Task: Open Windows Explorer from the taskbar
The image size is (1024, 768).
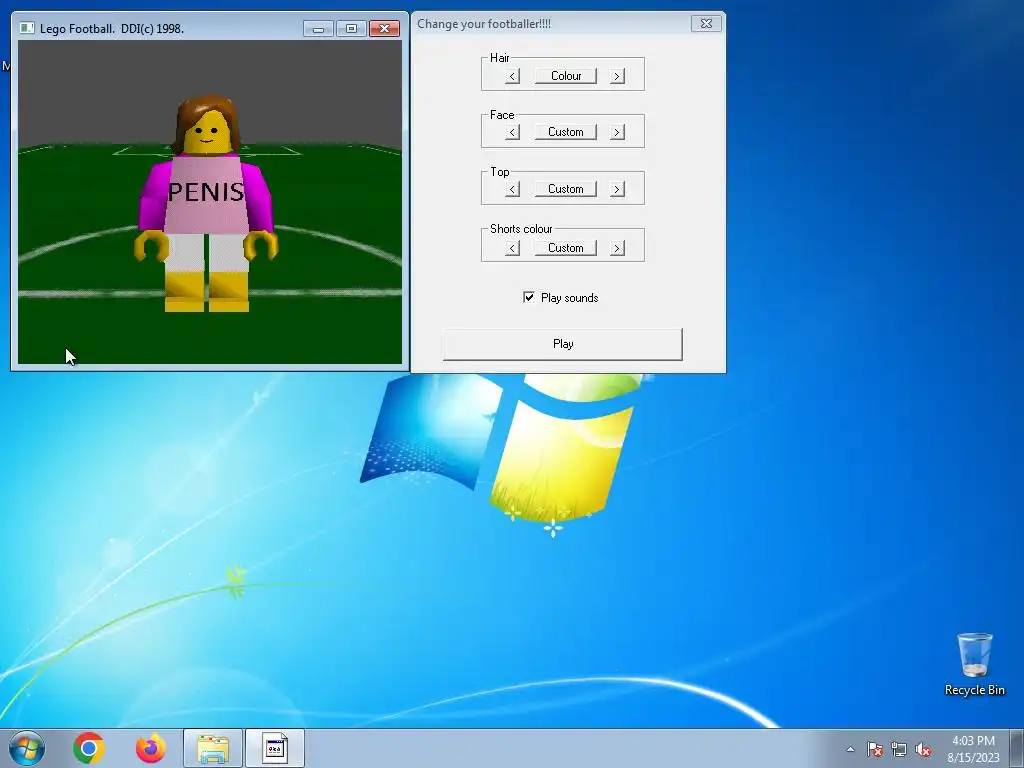Action: click(213, 748)
